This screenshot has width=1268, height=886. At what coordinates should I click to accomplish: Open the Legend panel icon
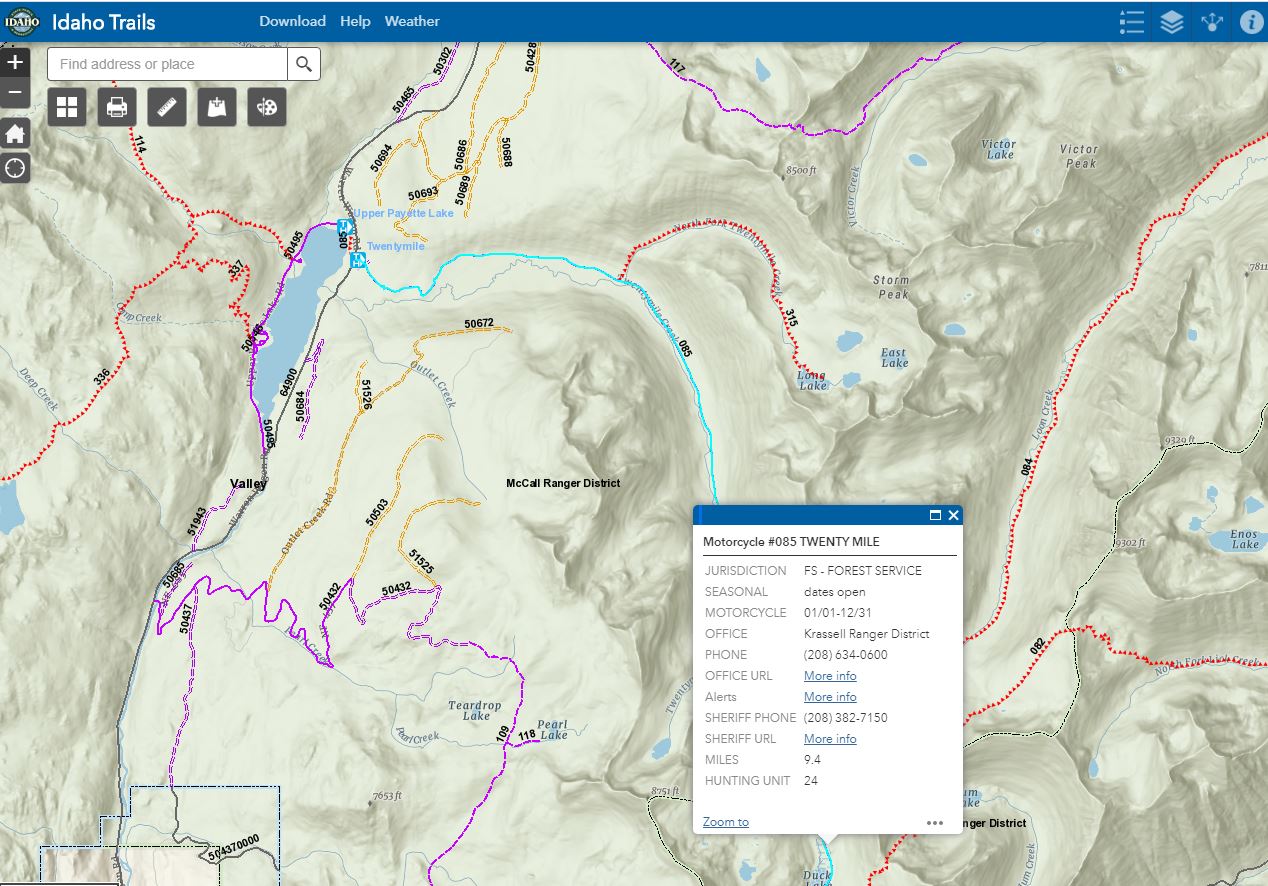point(1131,22)
